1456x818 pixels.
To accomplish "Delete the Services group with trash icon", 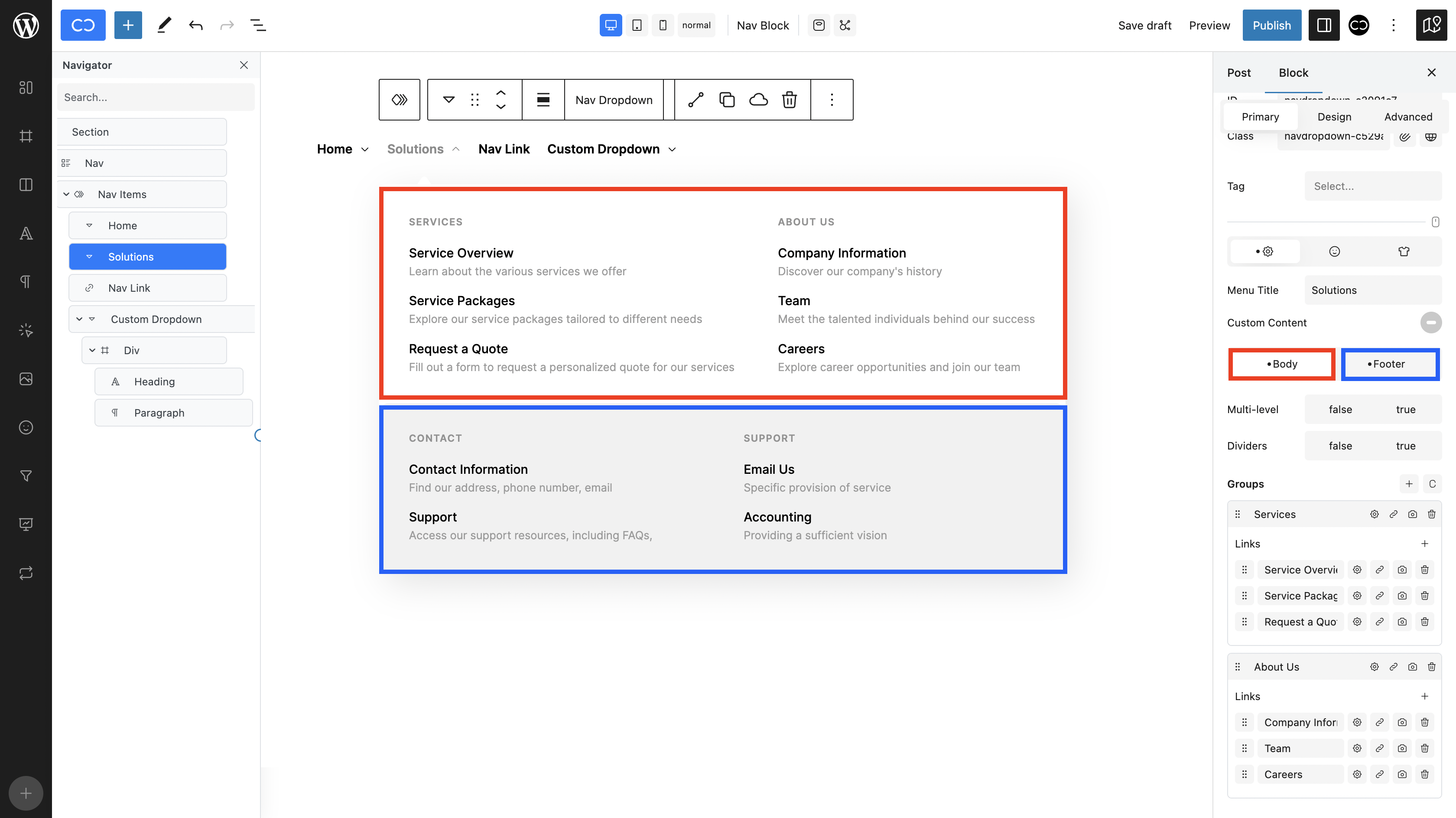I will coord(1431,514).
